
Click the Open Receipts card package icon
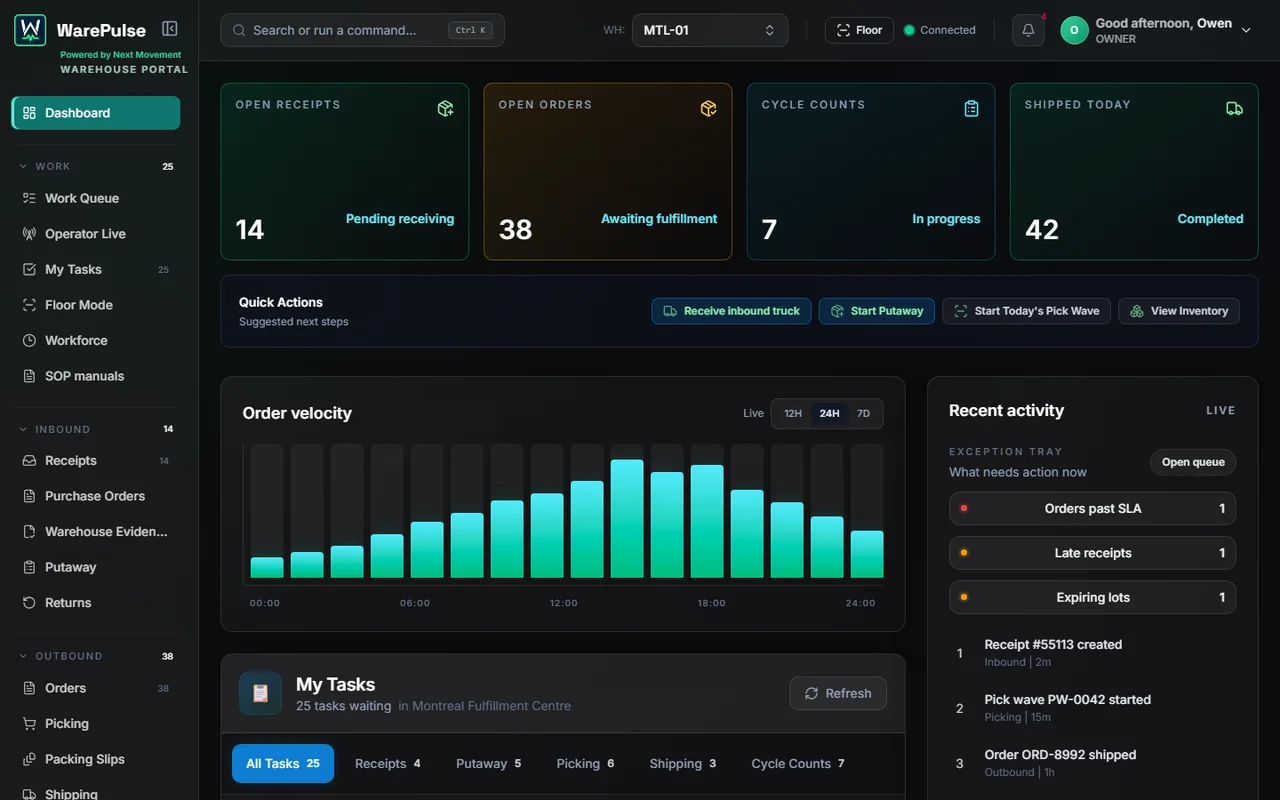point(446,108)
